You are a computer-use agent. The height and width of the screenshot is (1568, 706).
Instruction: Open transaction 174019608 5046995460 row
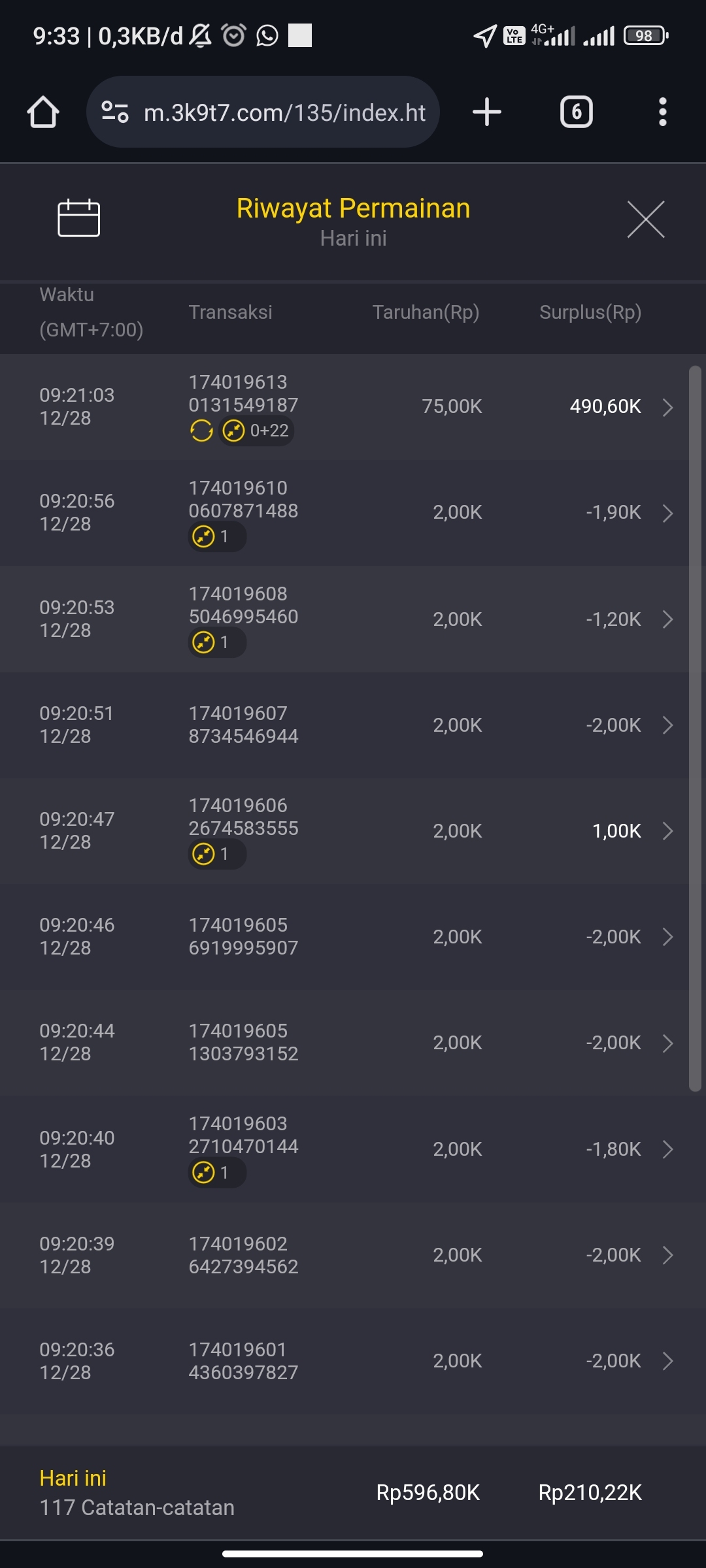(243, 606)
